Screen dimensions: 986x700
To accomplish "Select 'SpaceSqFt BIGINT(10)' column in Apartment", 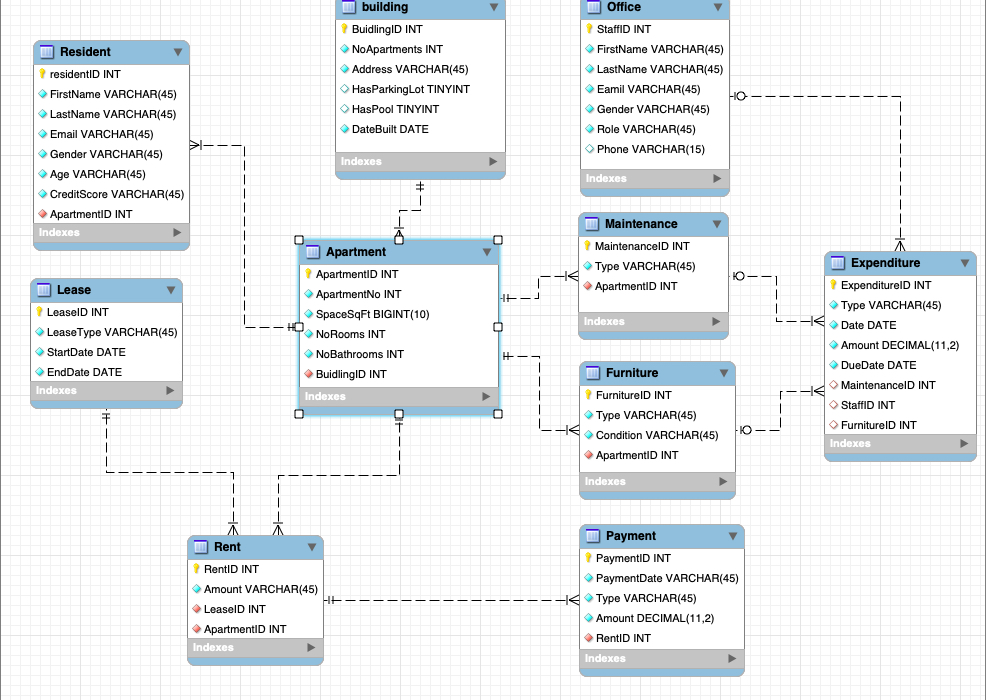I will click(399, 314).
